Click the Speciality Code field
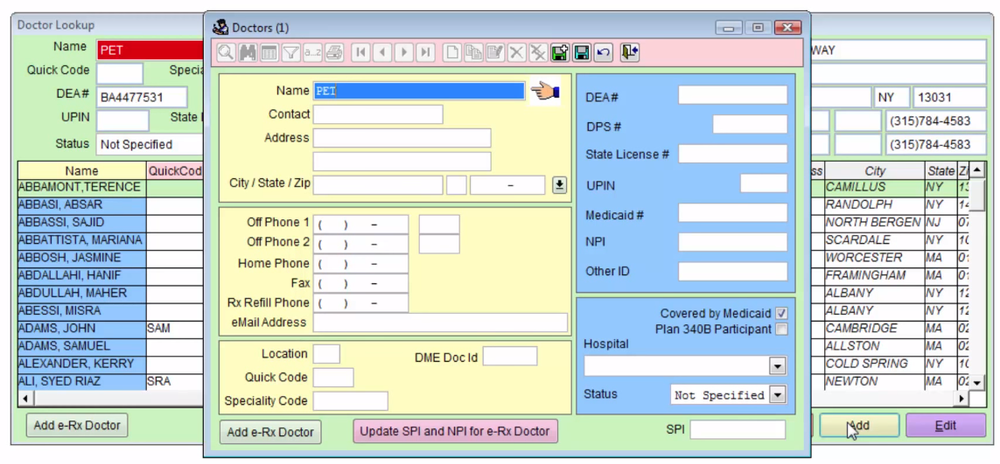This screenshot has height=464, width=1000. click(350, 402)
